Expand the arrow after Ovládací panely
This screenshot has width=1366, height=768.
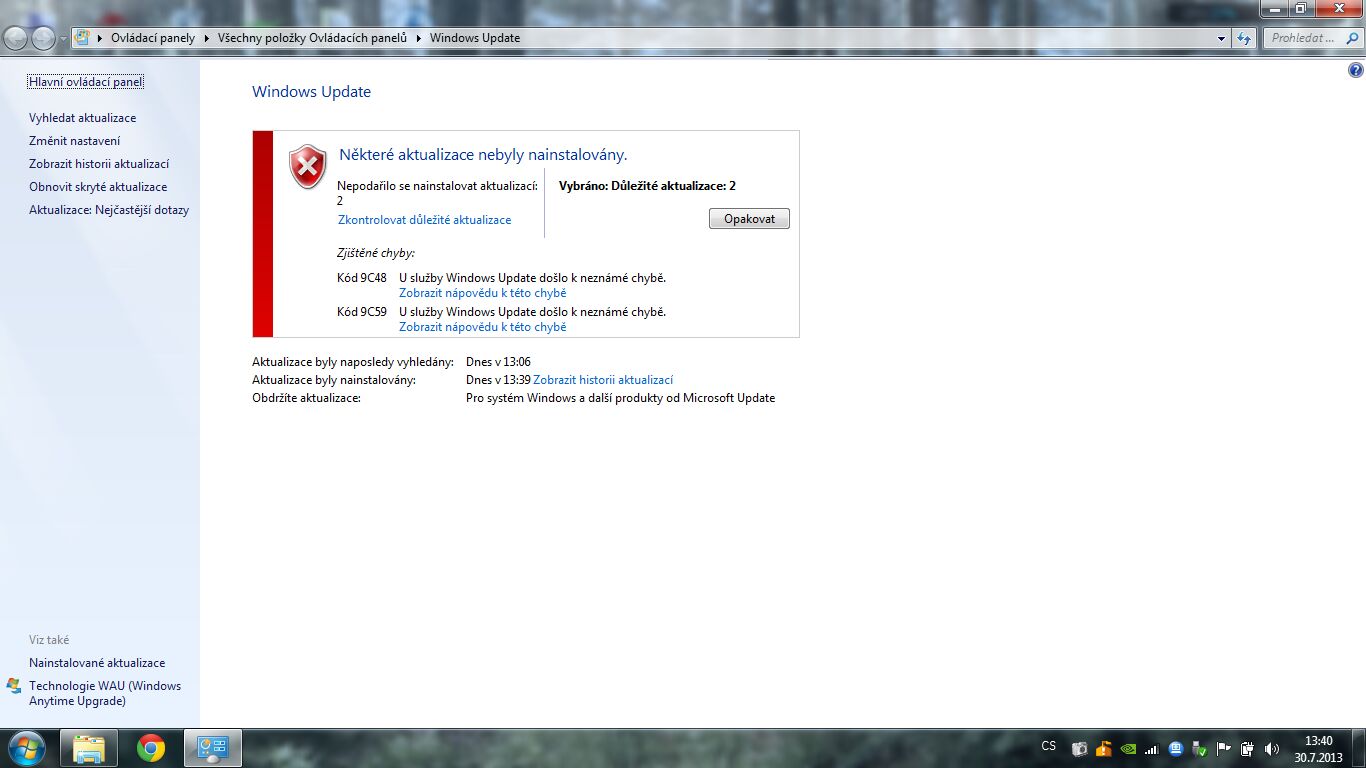click(207, 38)
